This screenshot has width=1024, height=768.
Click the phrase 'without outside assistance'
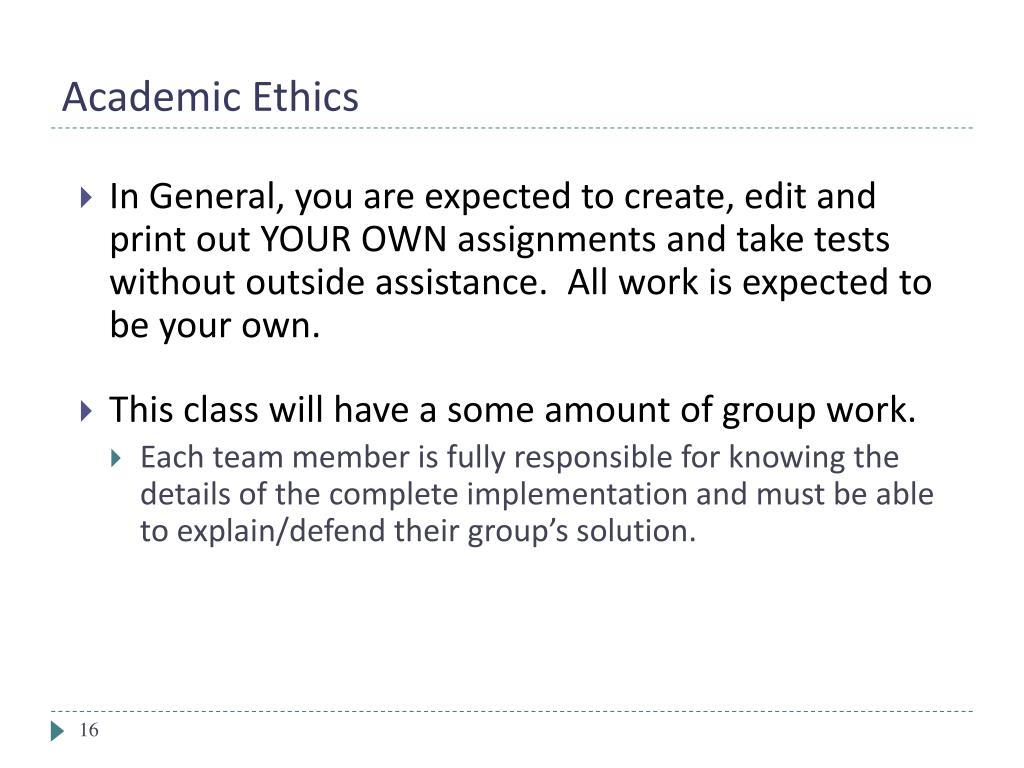[x=328, y=282]
